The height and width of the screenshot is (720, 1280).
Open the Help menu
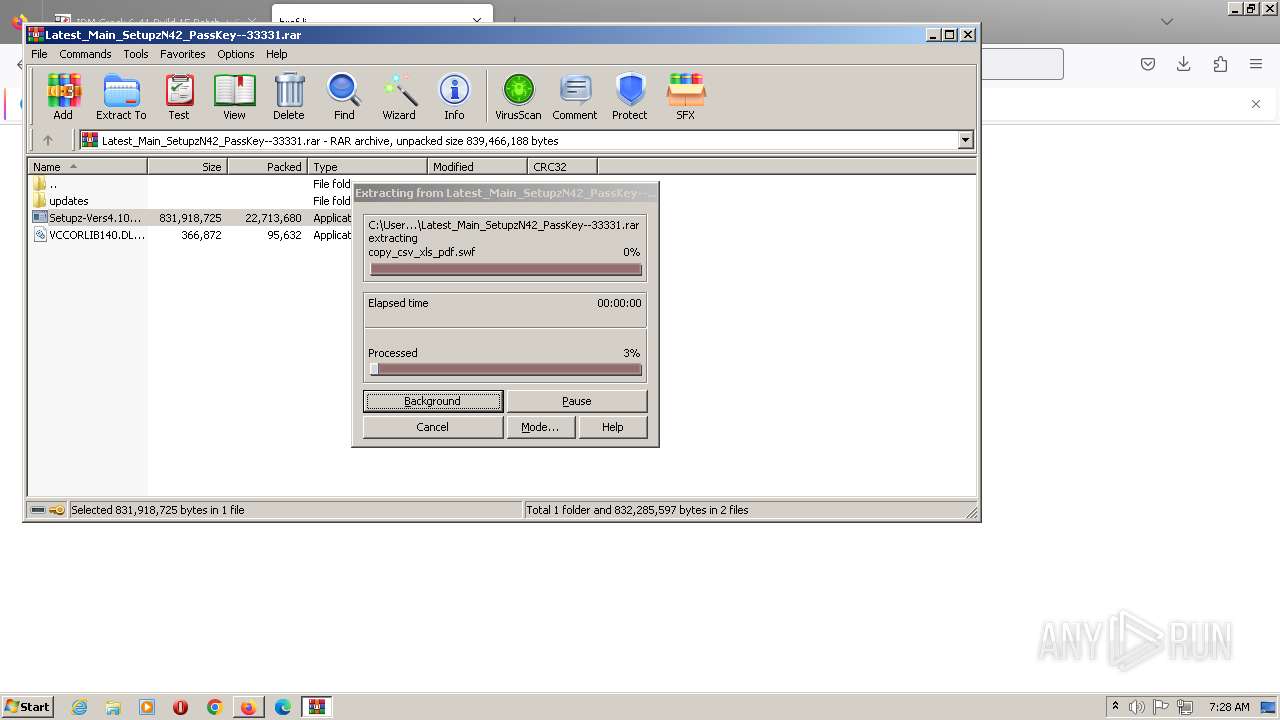pos(277,54)
